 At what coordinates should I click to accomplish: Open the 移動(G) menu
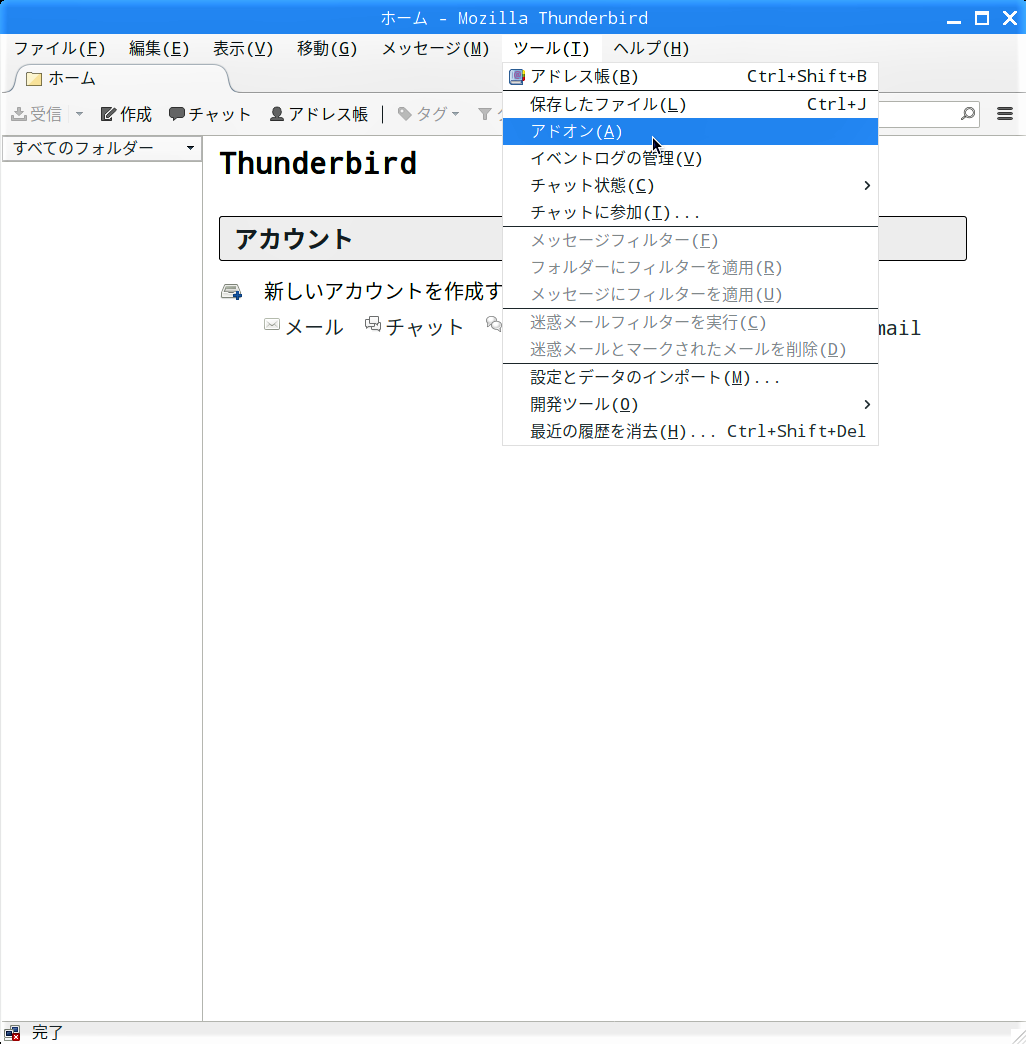(x=327, y=49)
